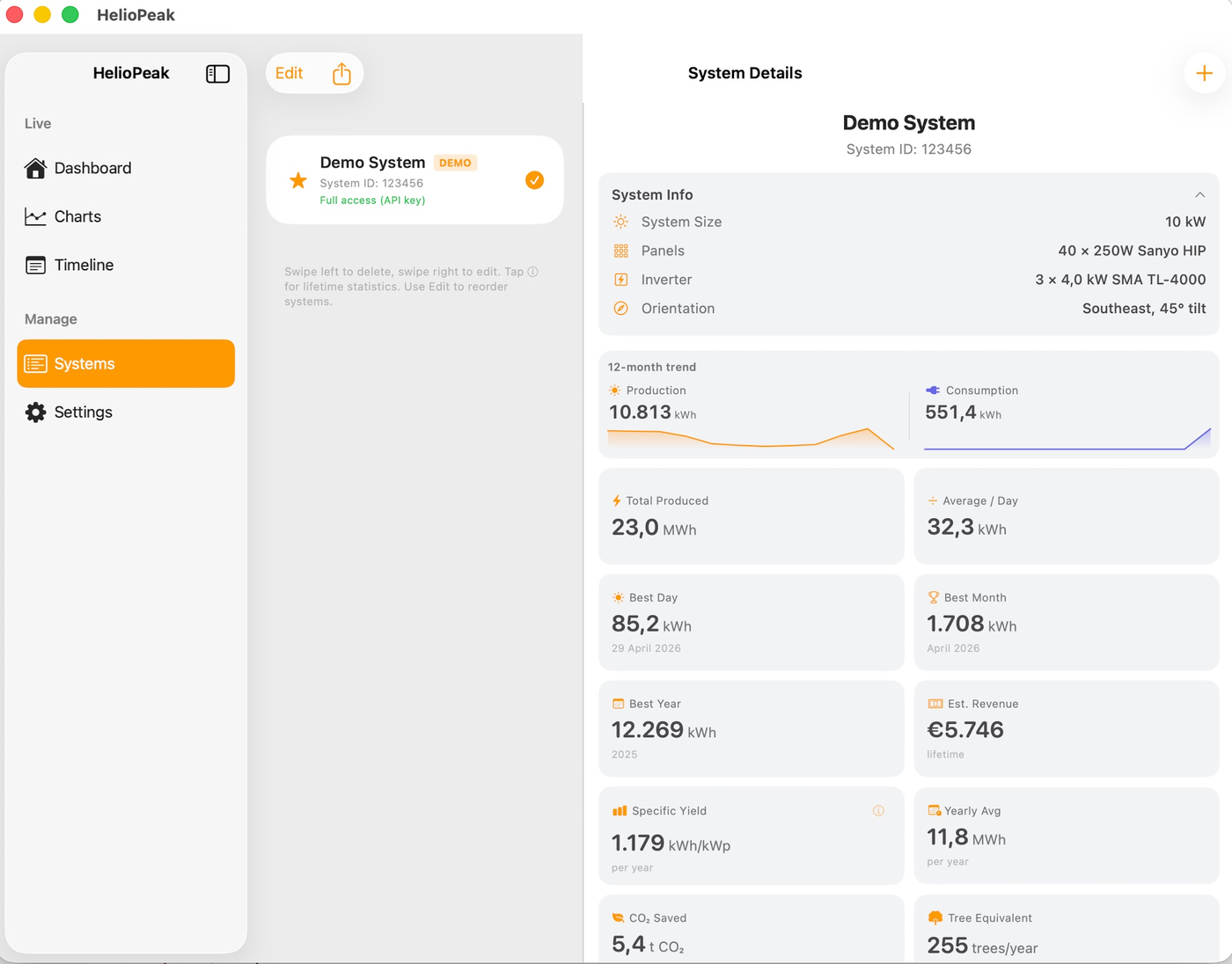Screen dimensions: 1232x964
Task: Click the 3 × 4,0 kW SMA TL-4000 text
Action: click(1120, 280)
